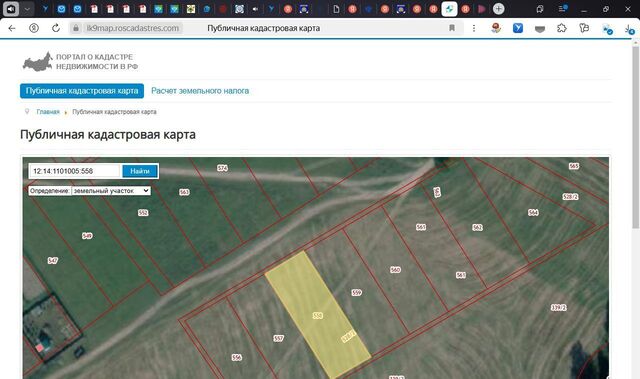This screenshot has width=640, height=379.
Task: Expand the tab list chevron next to the speaker icon
Action: pyautogui.click(x=27, y=9)
